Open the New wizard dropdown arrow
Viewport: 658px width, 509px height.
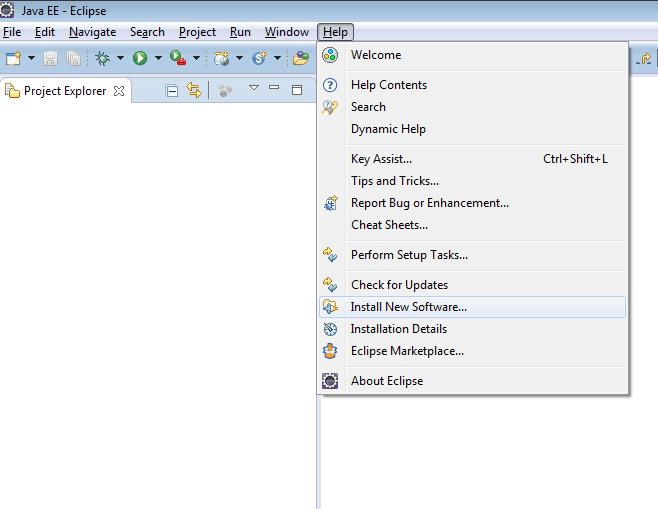point(31,58)
